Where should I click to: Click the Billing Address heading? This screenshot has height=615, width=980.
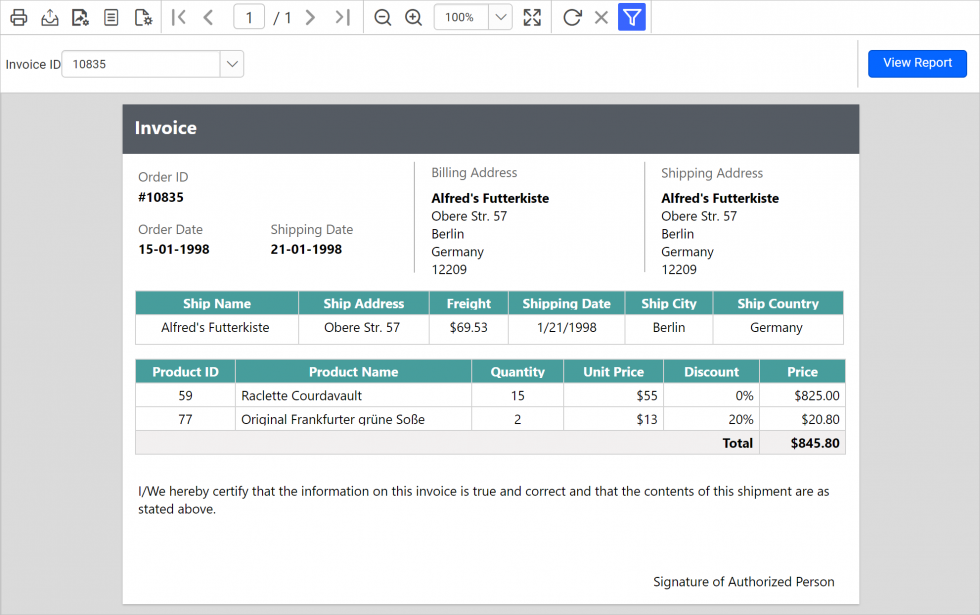pyautogui.click(x=474, y=172)
